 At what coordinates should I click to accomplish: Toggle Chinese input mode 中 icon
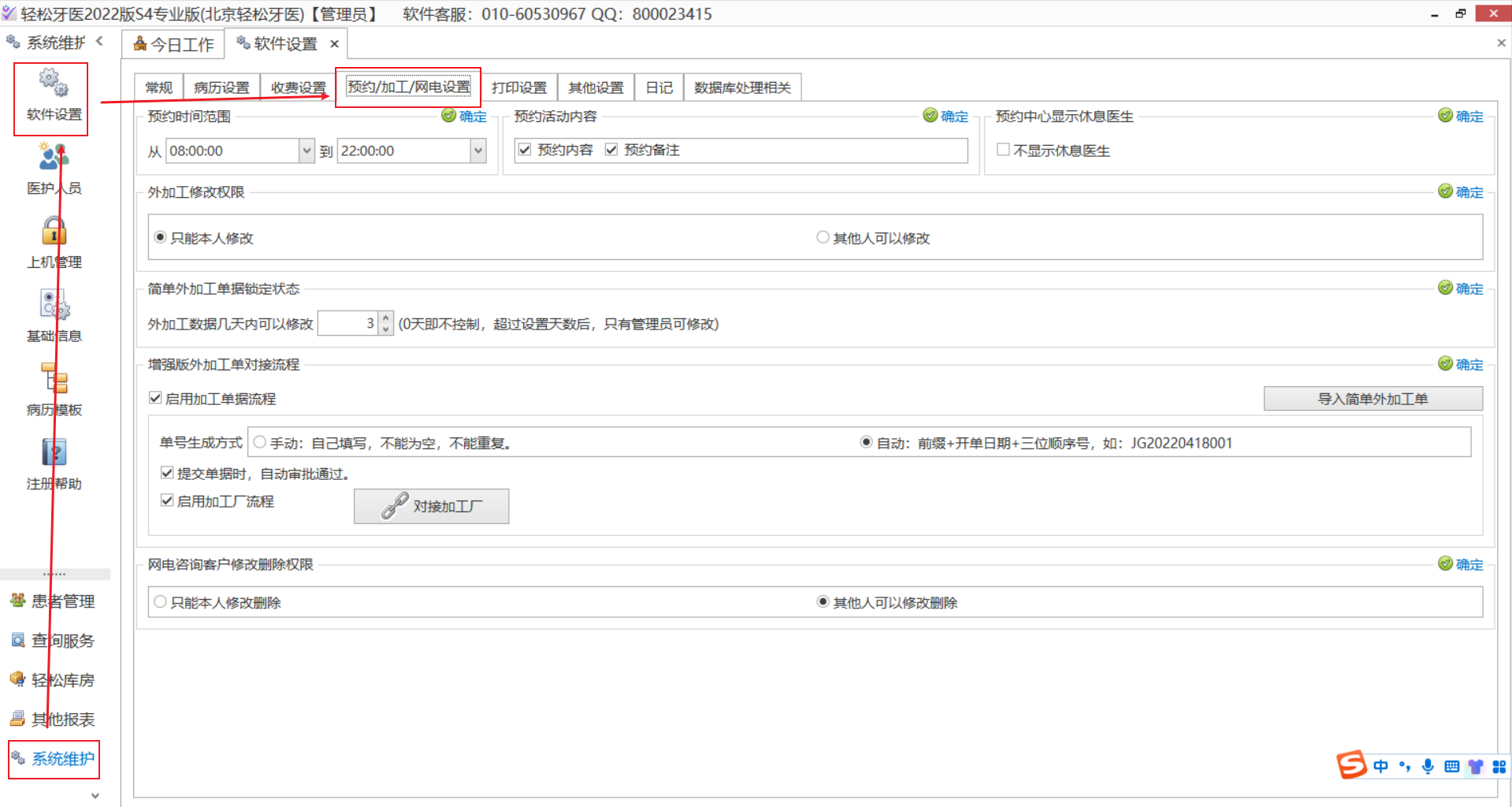pyautogui.click(x=1380, y=766)
